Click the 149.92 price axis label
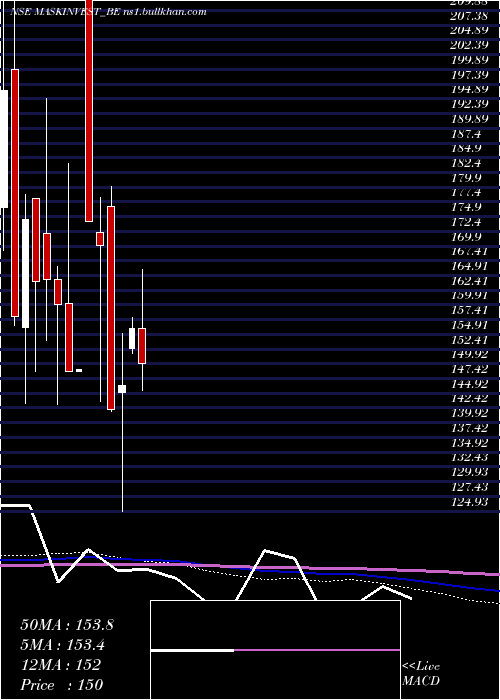The height and width of the screenshot is (700, 500). (x=471, y=354)
